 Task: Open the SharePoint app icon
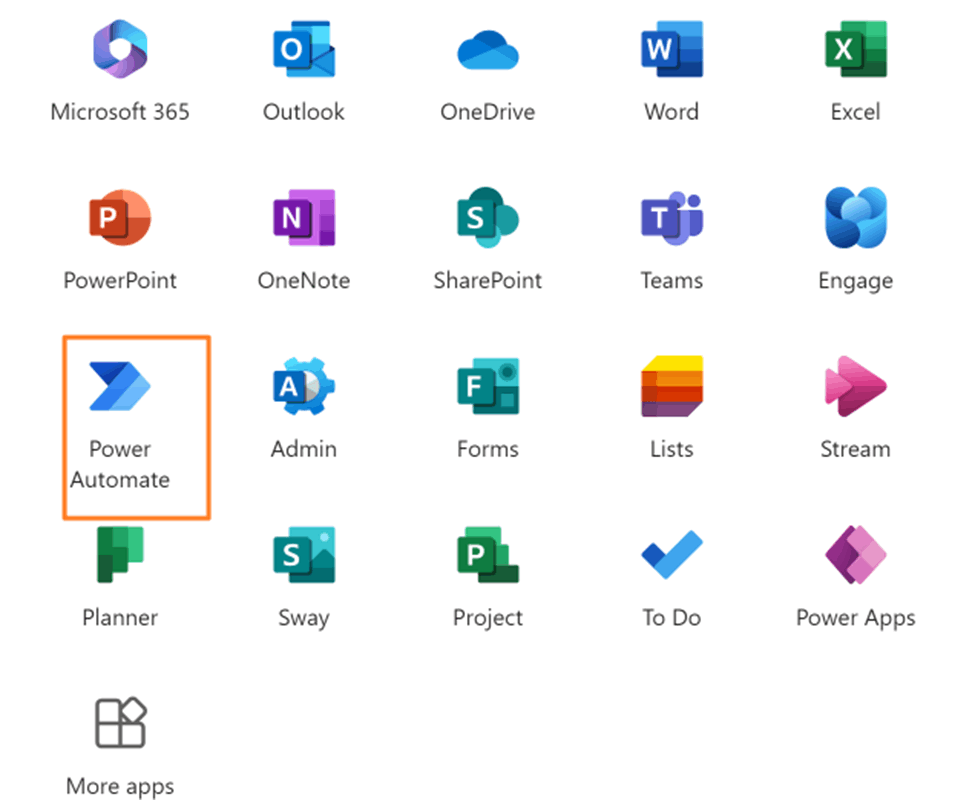pyautogui.click(x=488, y=218)
